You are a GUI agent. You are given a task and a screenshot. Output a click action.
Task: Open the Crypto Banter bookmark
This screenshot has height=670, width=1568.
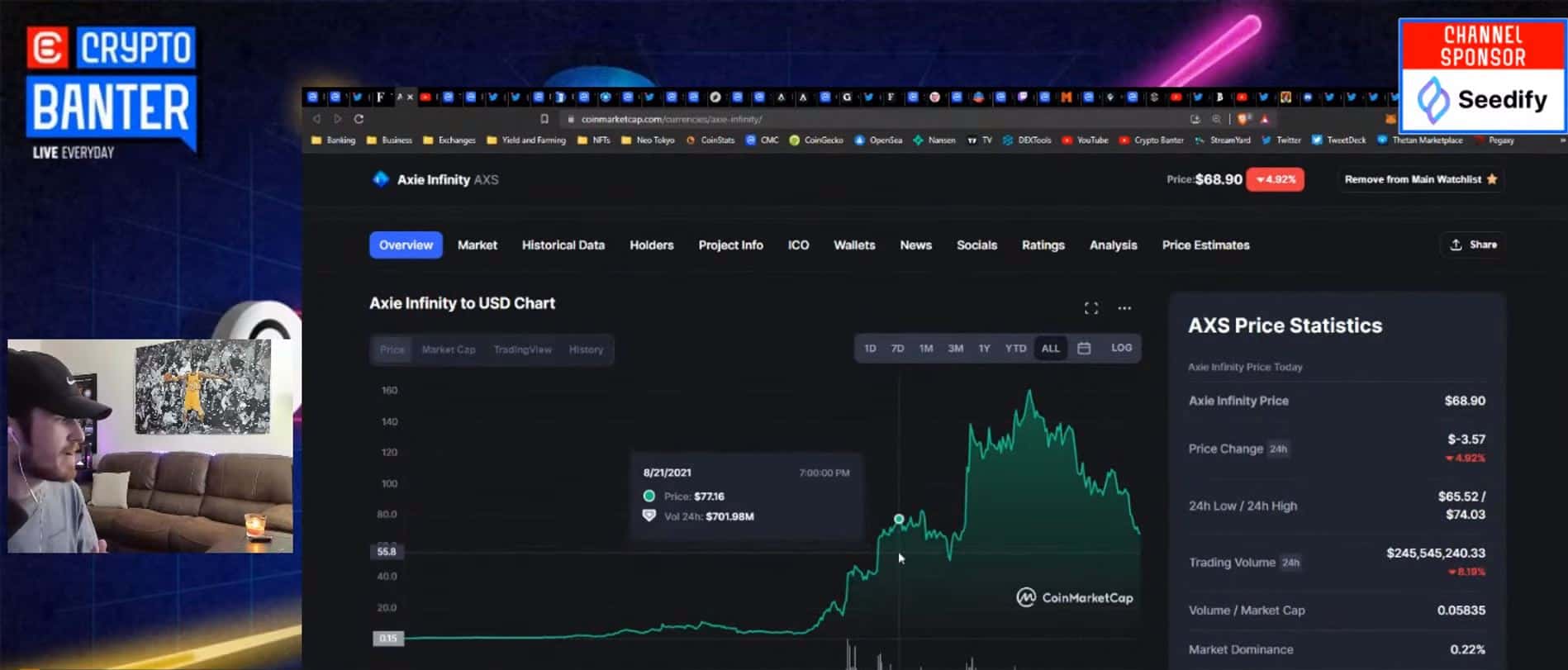coord(1151,140)
